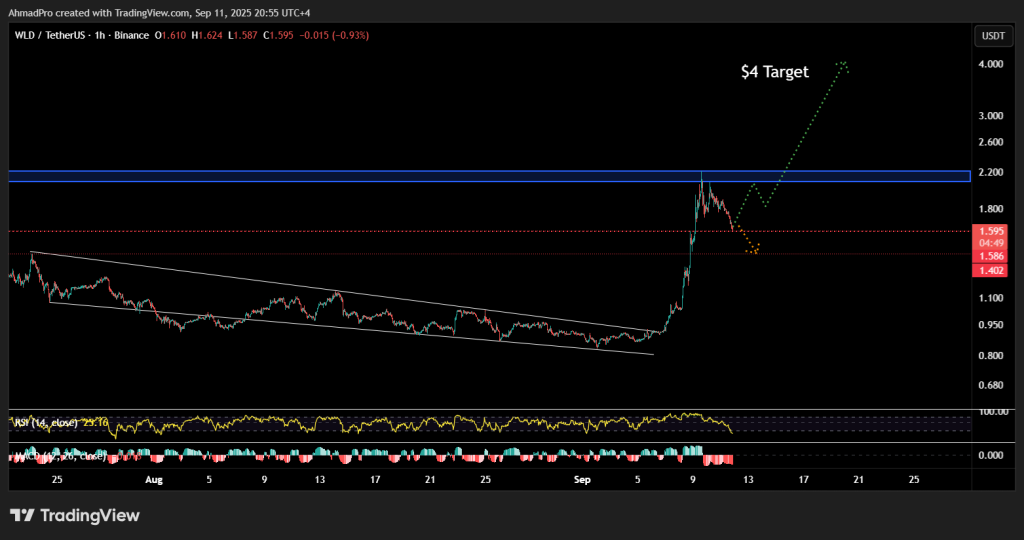Click the red 1.402 price label
1024x540 pixels.
click(x=991, y=270)
